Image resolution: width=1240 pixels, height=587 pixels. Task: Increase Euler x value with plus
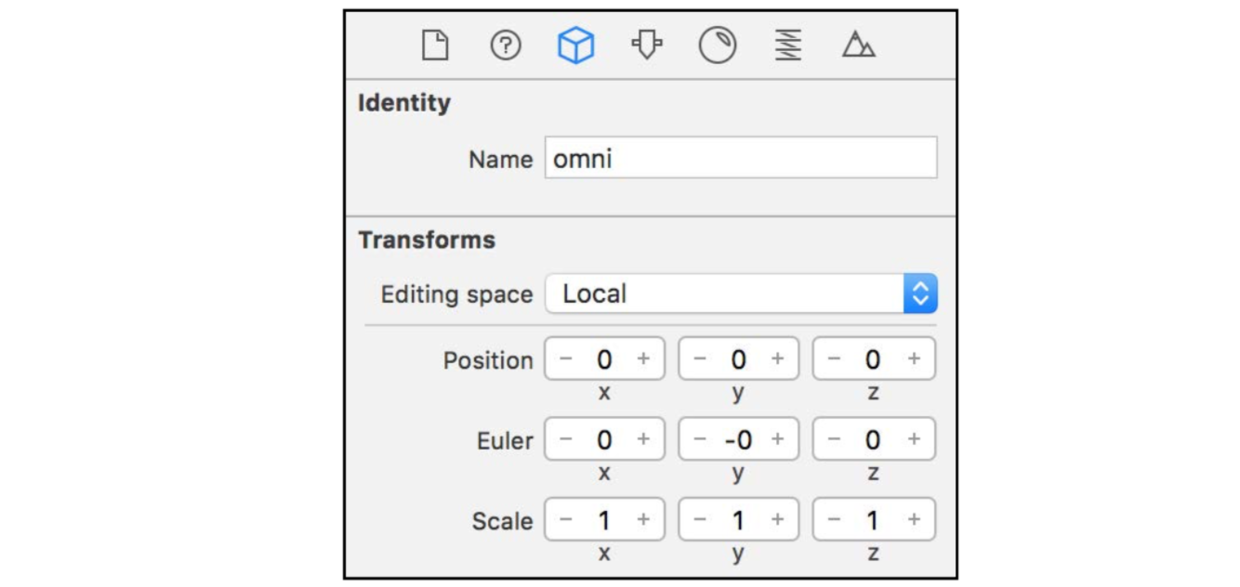point(644,439)
